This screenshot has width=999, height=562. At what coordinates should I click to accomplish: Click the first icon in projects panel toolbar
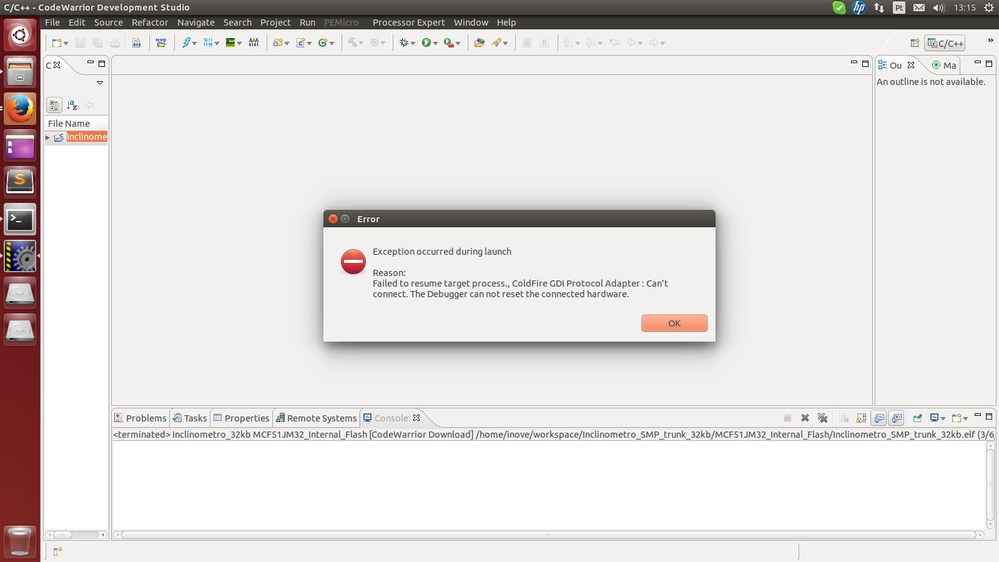[x=54, y=105]
